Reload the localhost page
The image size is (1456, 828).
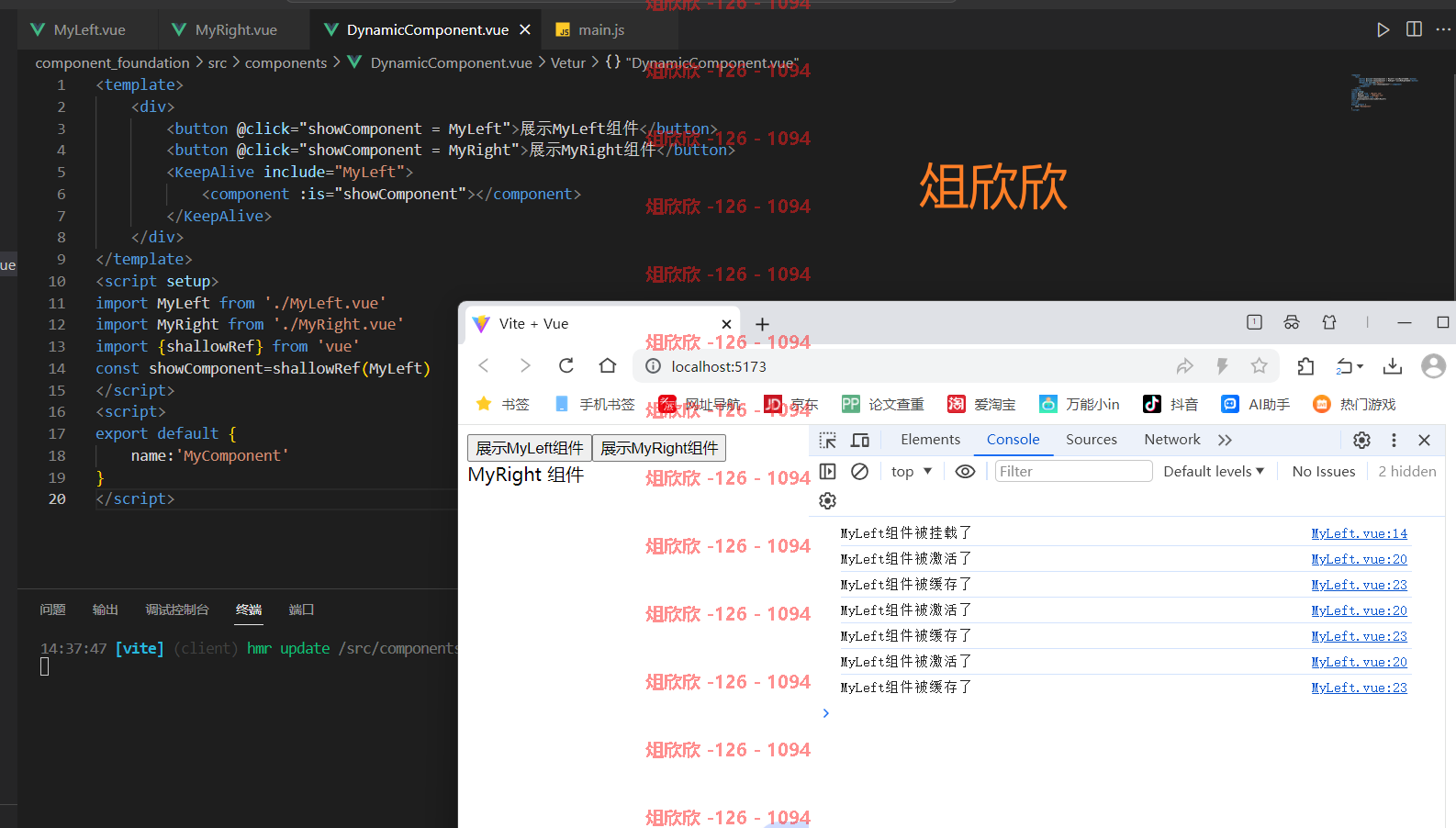[566, 366]
